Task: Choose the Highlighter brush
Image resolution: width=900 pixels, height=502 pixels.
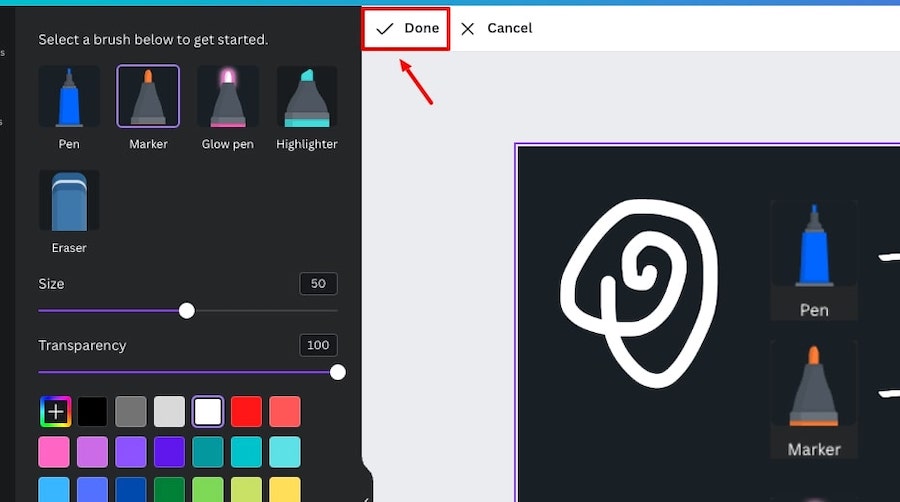Action: click(307, 96)
